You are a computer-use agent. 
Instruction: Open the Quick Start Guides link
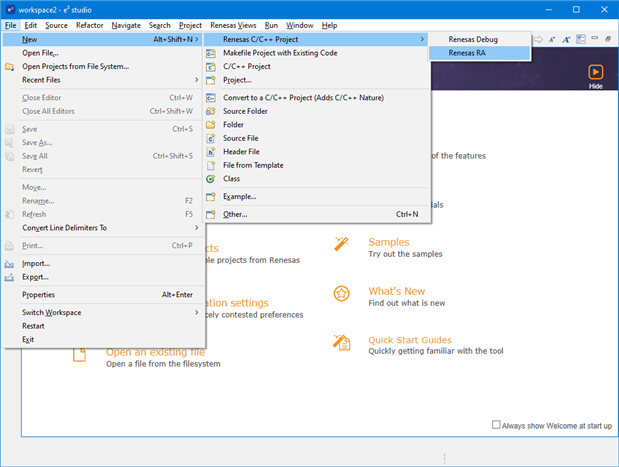point(410,340)
